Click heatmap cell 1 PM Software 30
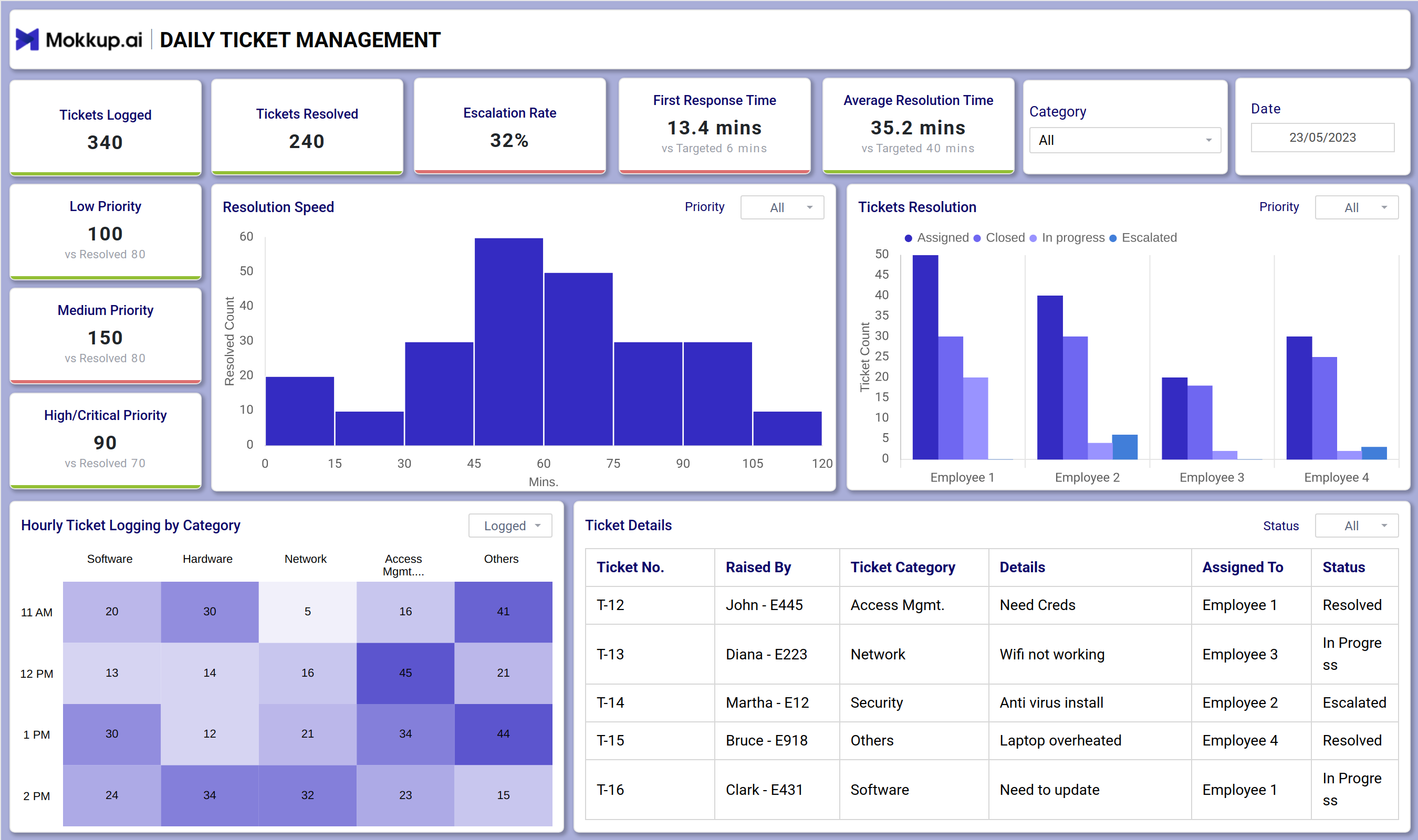This screenshot has height=840, width=1418. coord(111,734)
